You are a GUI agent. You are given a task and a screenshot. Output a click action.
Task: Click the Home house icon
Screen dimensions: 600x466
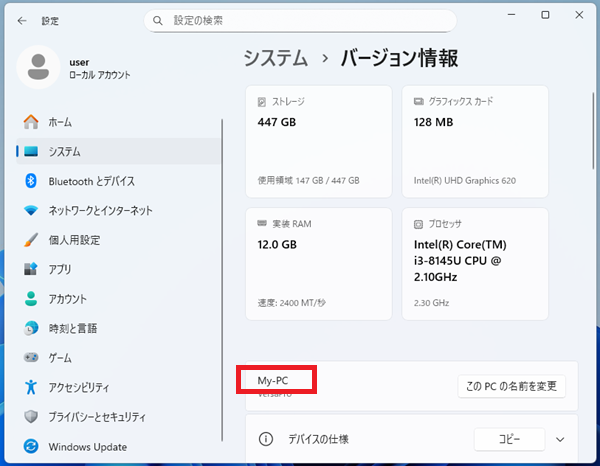[31, 122]
